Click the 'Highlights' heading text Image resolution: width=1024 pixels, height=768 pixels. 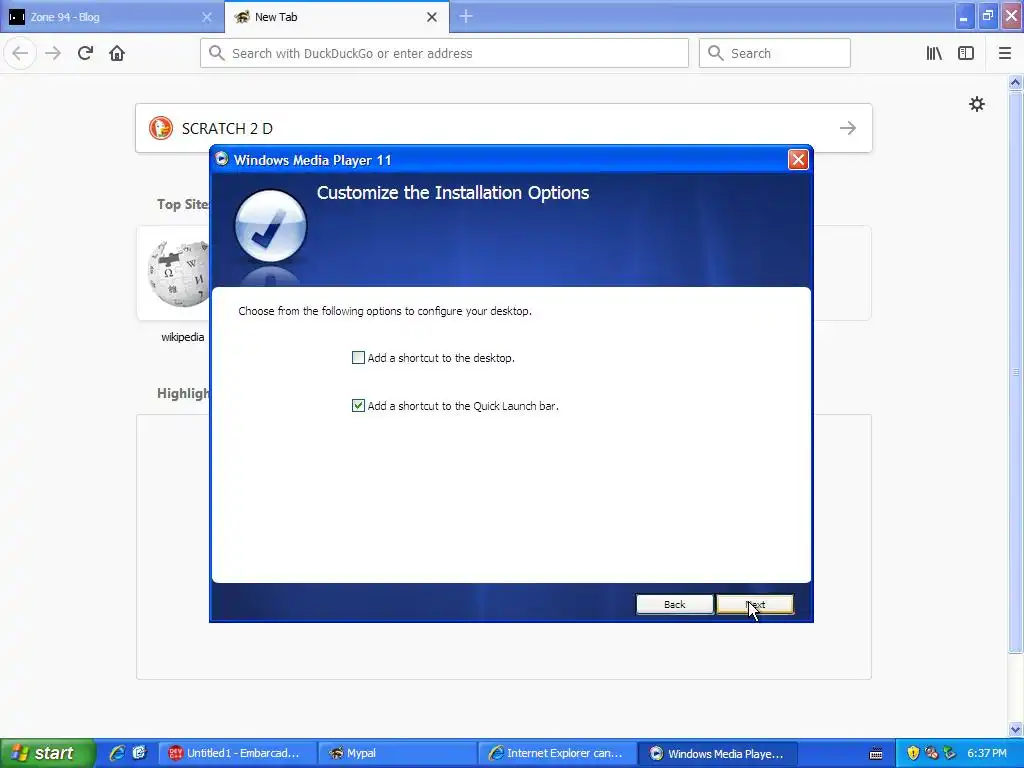184,393
